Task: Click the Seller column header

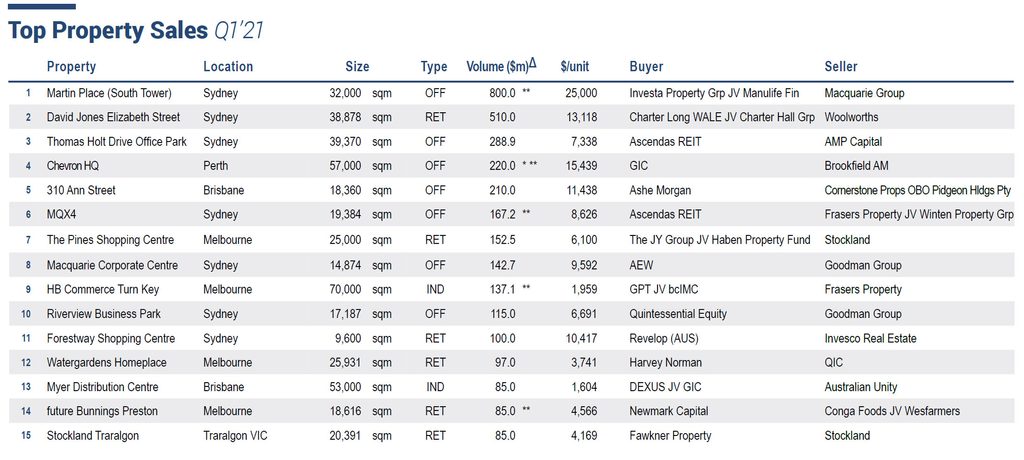Action: (840, 67)
